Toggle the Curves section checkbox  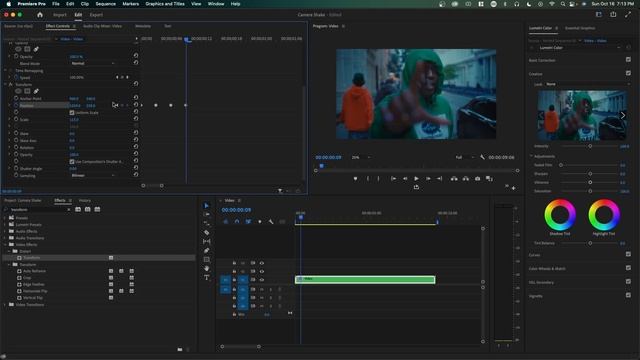[628, 254]
